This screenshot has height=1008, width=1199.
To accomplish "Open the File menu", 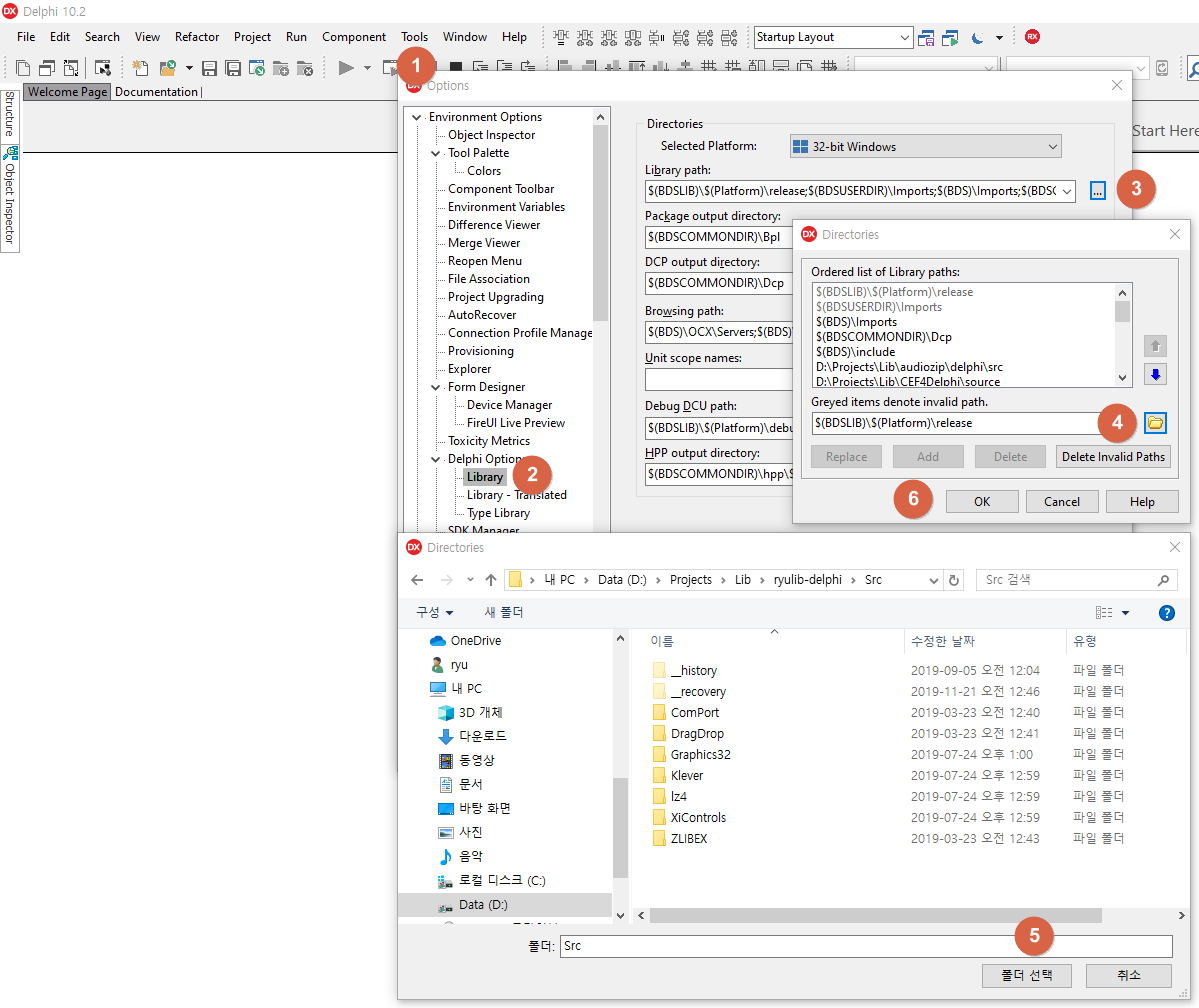I will point(26,37).
